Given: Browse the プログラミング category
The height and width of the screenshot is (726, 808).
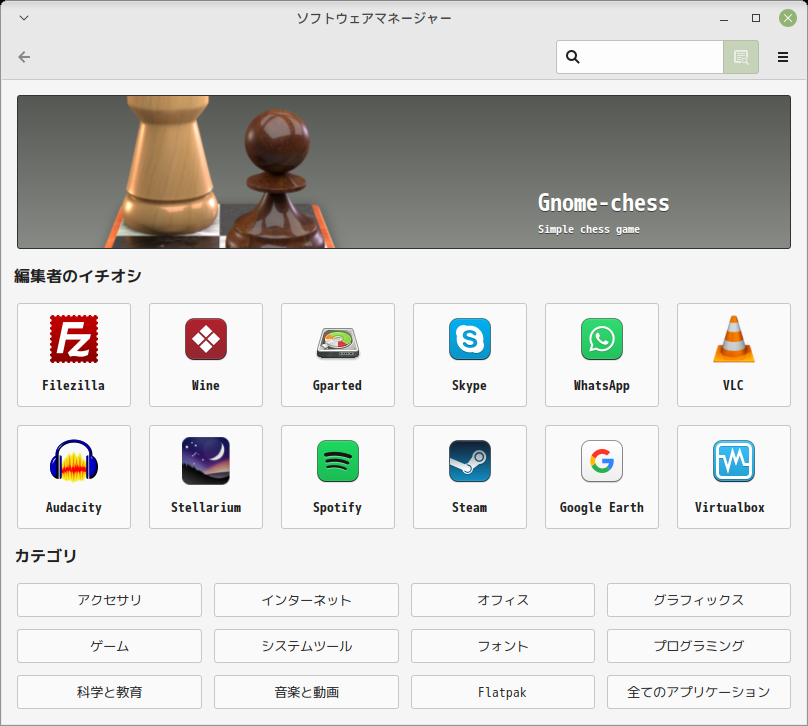Looking at the screenshot, I should click(699, 646).
